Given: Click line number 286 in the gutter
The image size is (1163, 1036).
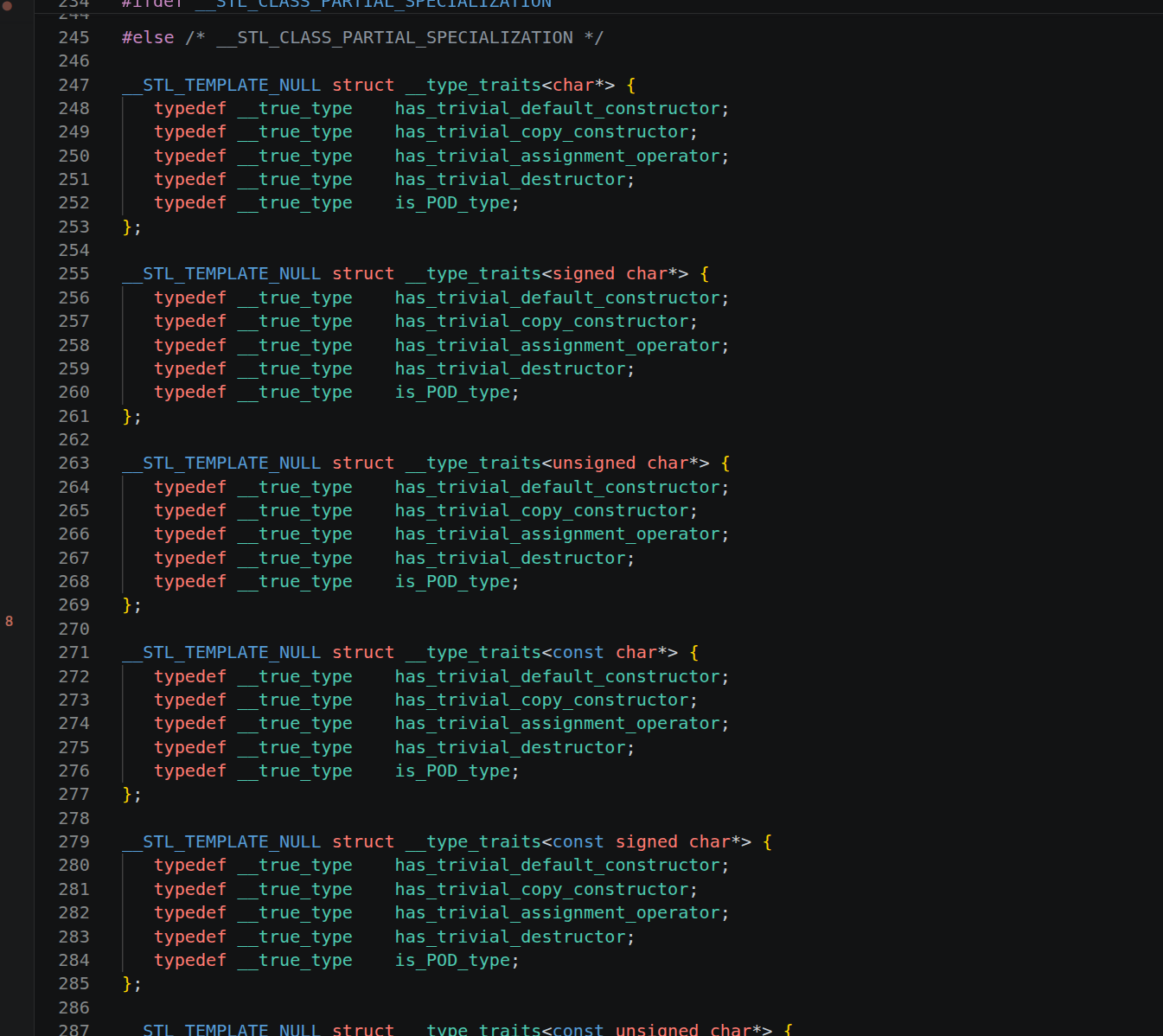Looking at the screenshot, I should click(73, 1008).
